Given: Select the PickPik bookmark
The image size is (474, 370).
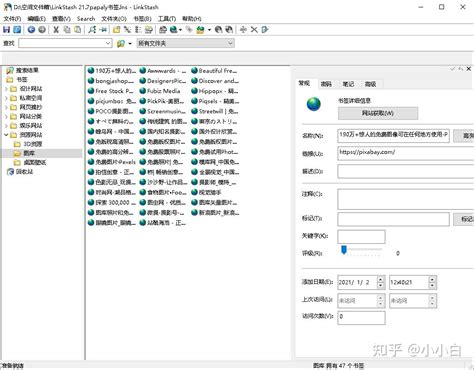Looking at the screenshot, I should pos(162,101).
